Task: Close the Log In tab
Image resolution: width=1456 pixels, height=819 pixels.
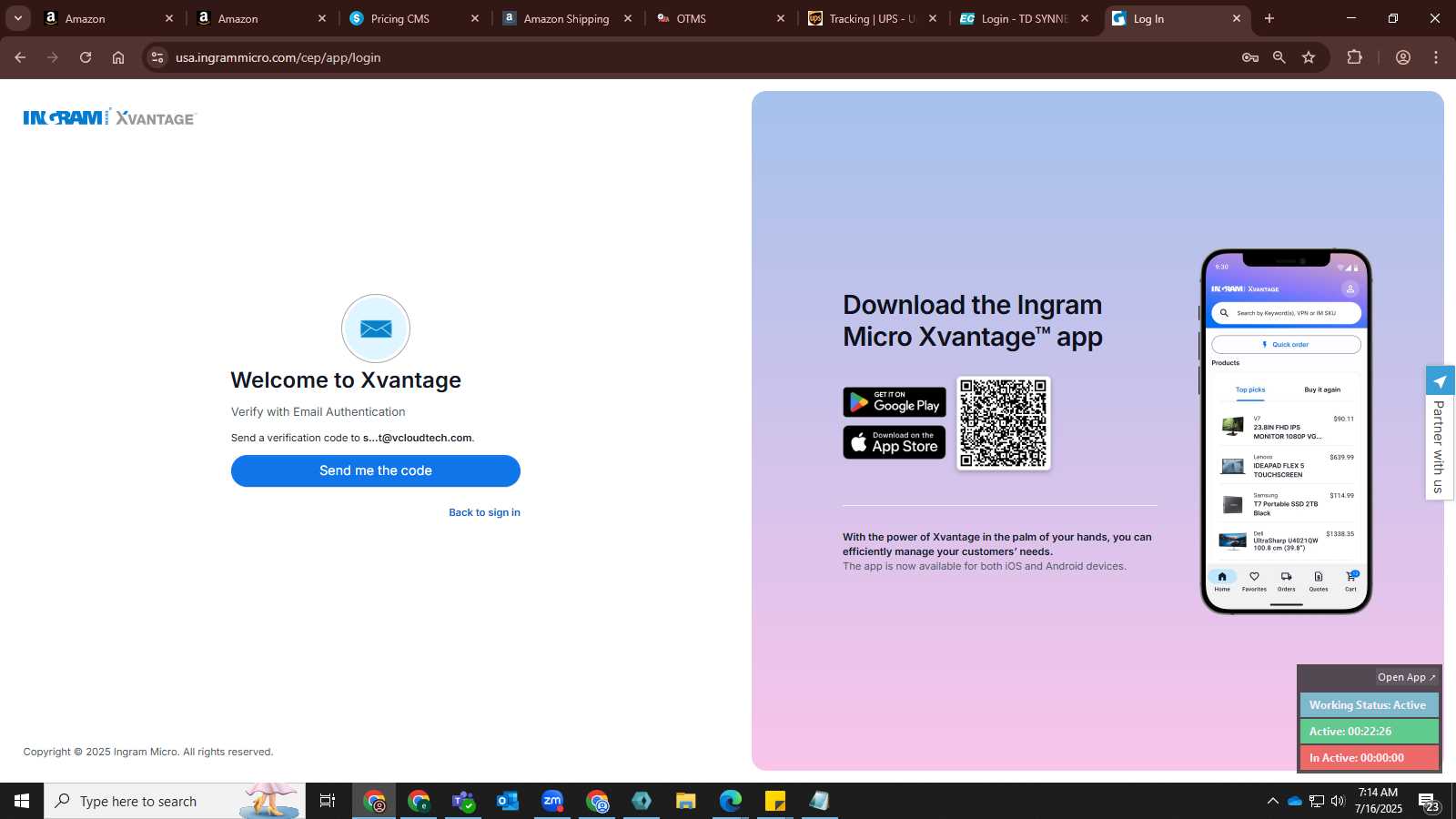Action: pos(1236,18)
